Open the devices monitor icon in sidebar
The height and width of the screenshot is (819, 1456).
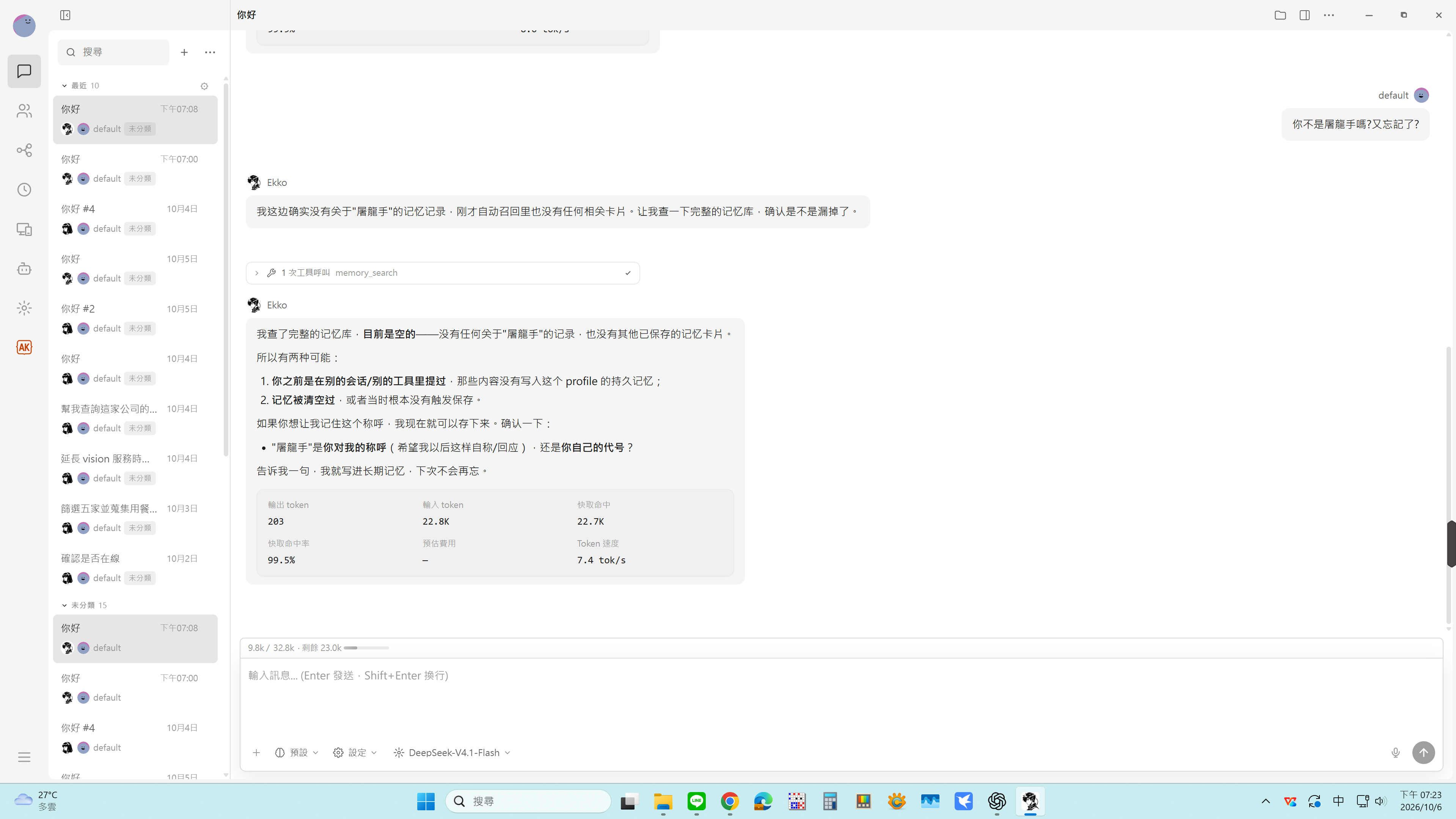pos(24,230)
